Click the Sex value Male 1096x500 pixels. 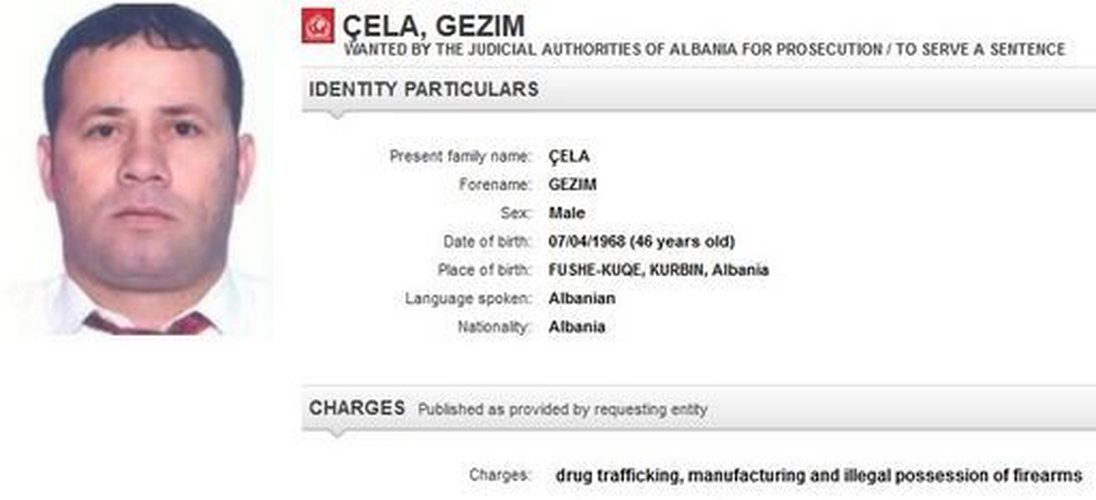point(567,213)
